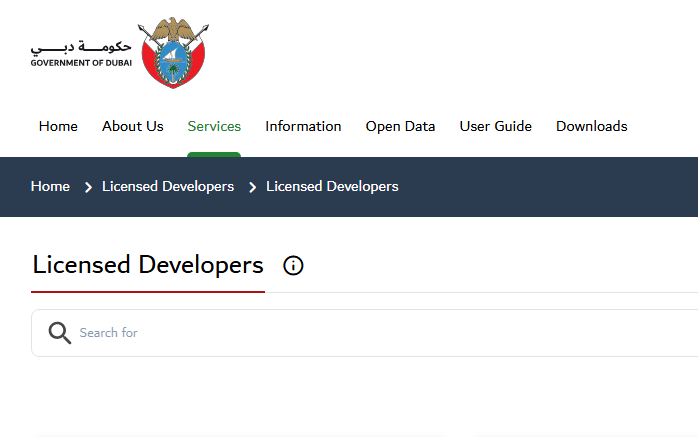Open the Home menu item
698x437 pixels.
tap(58, 126)
